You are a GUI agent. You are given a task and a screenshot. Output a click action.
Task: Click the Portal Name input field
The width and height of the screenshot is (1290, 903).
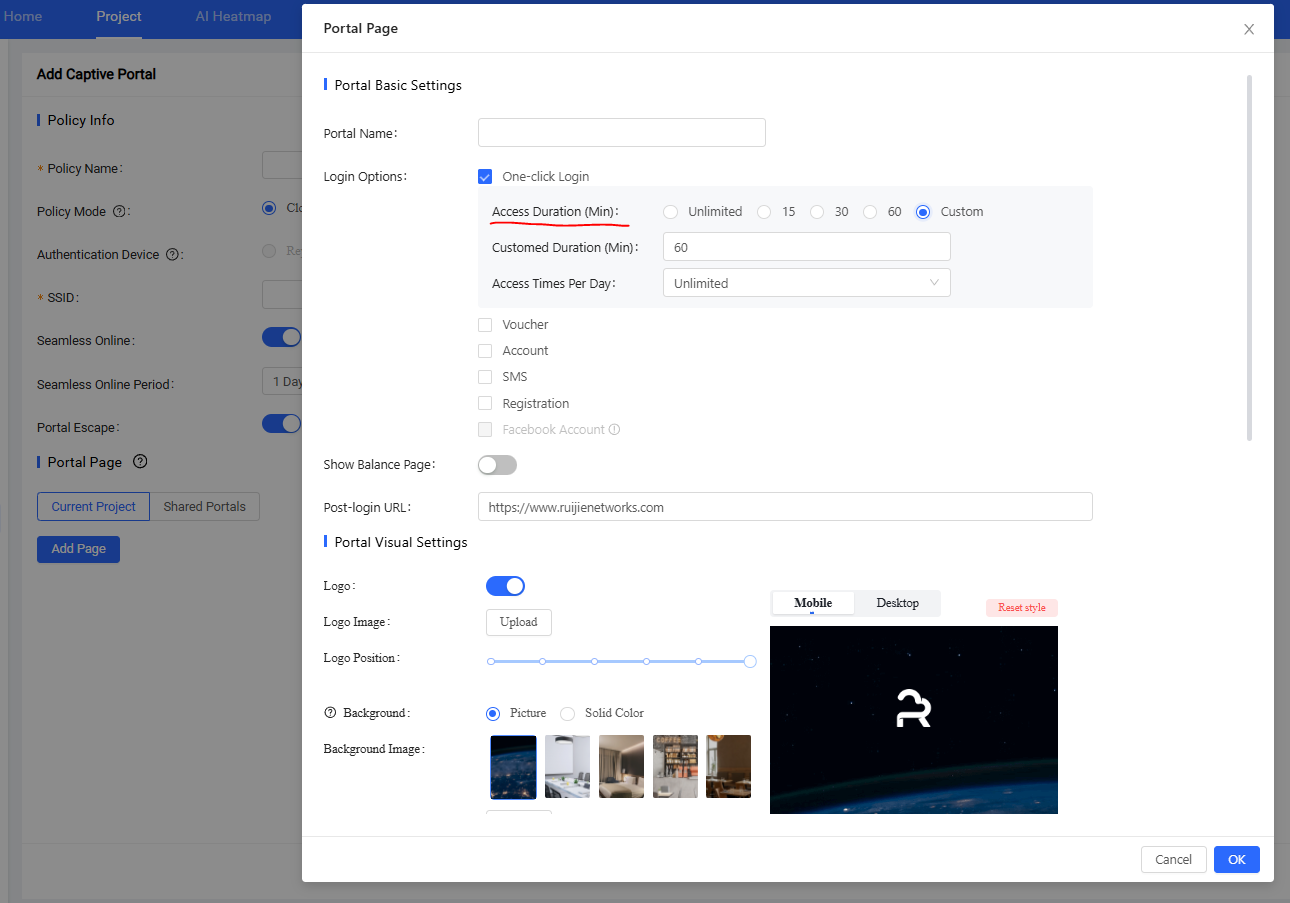[621, 133]
